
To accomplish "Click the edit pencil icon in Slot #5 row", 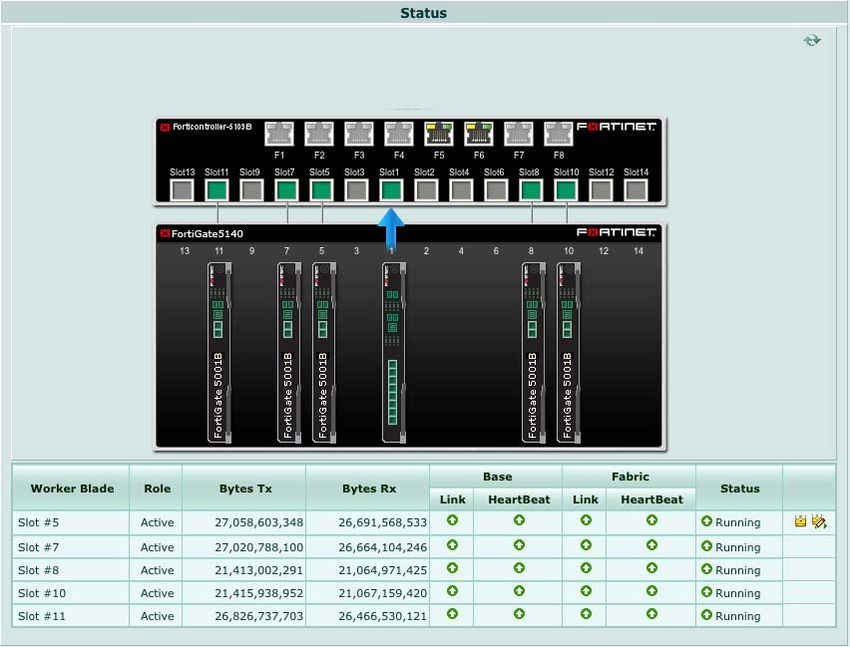I will [819, 521].
